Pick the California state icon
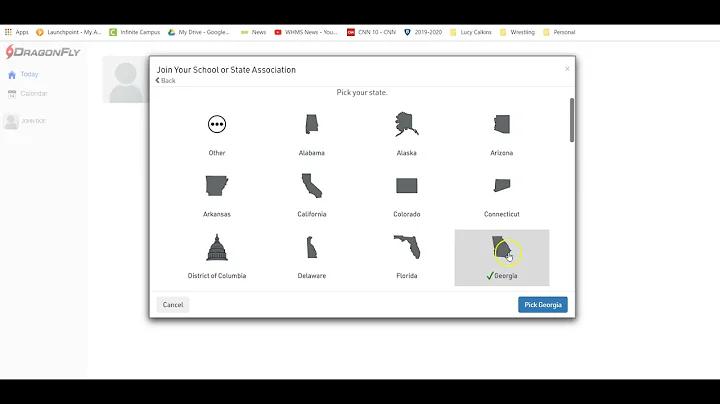The width and height of the screenshot is (720, 404). (312, 185)
